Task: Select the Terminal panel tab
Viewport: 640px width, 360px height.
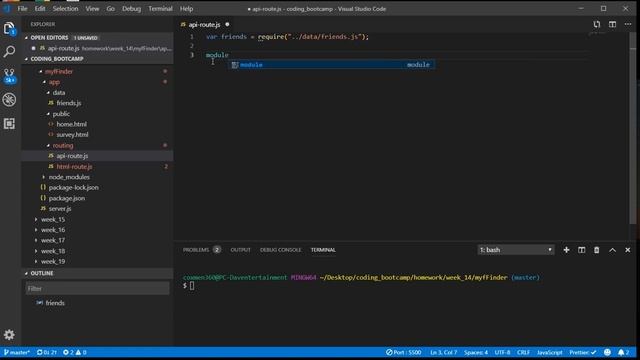Action: point(323,250)
